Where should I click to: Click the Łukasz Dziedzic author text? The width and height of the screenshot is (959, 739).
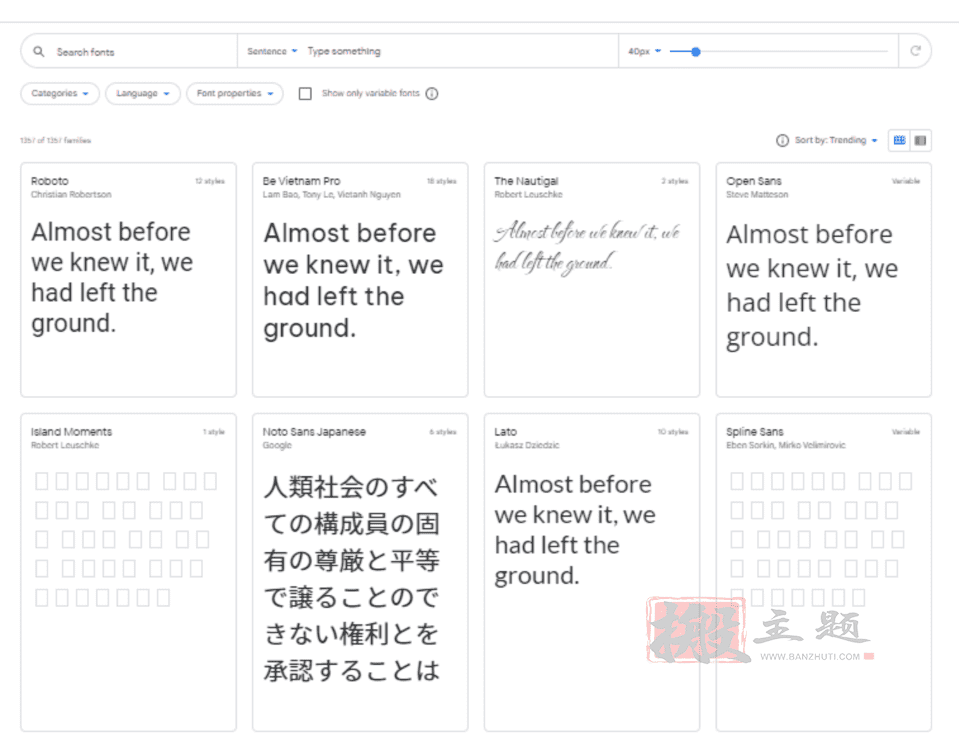pyautogui.click(x=527, y=445)
